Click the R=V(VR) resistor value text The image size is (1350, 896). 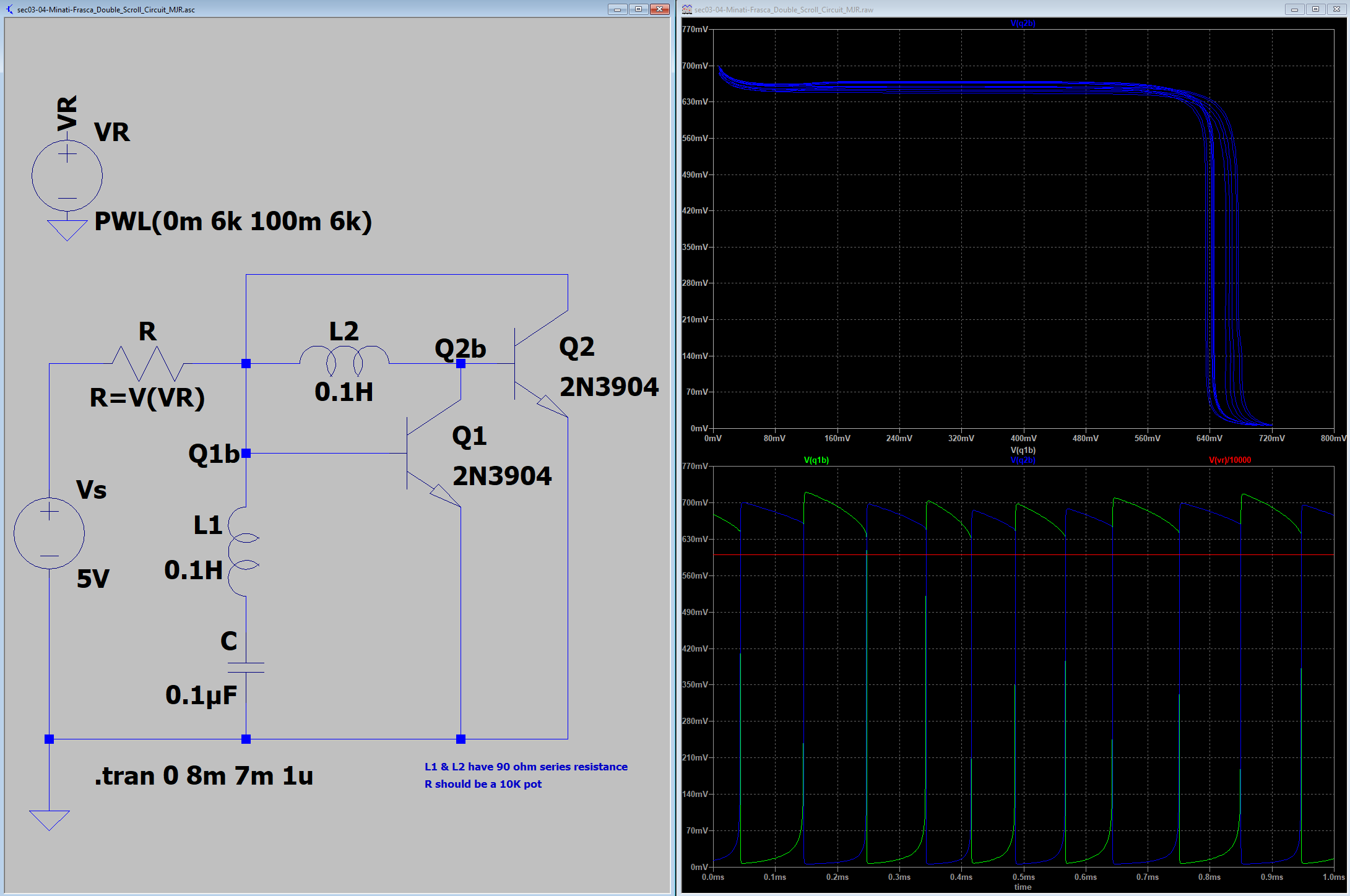[147, 397]
